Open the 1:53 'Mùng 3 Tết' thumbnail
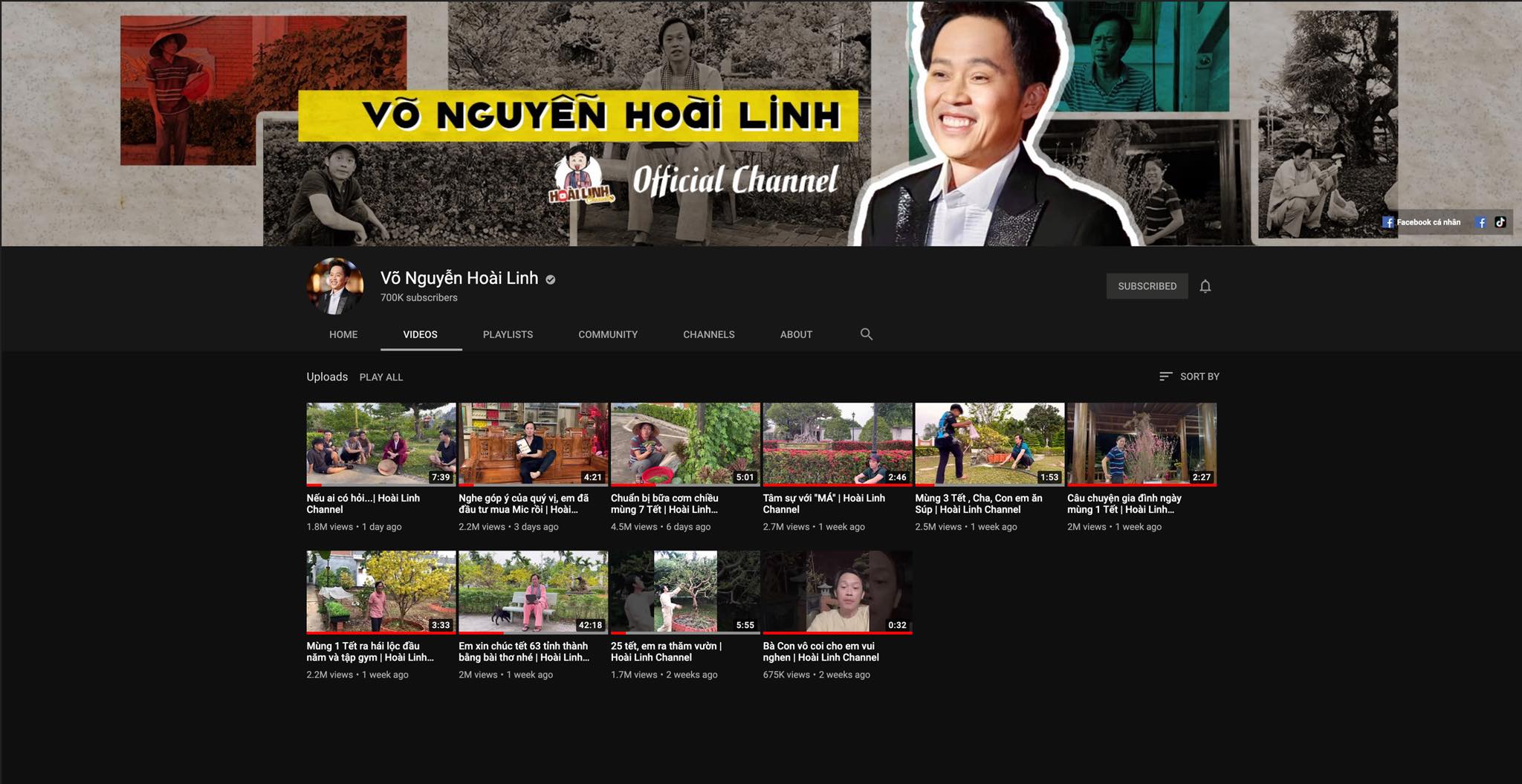Viewport: 1522px width, 784px height. tap(990, 444)
